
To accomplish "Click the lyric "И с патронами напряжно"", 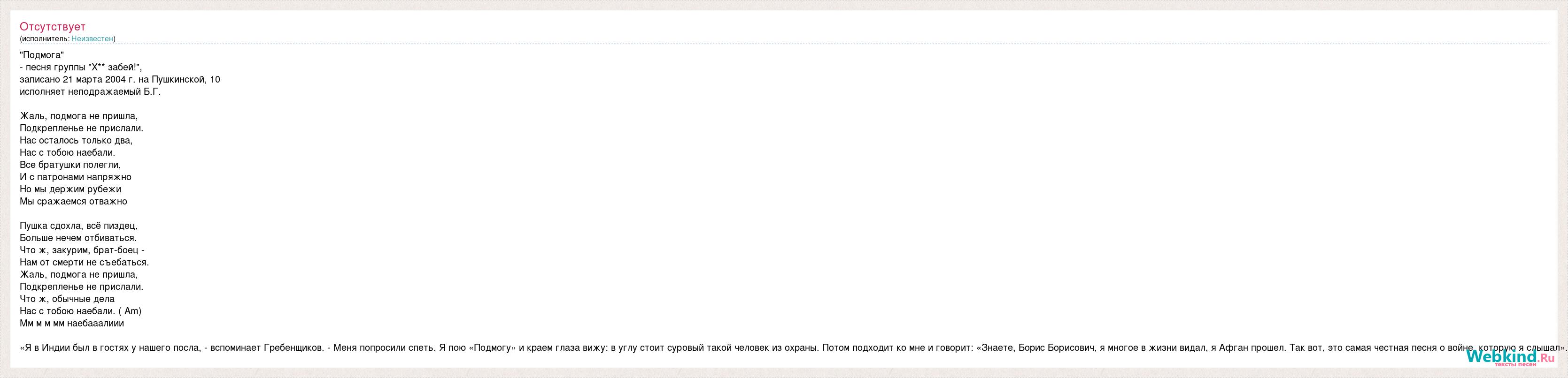I will [76, 177].
